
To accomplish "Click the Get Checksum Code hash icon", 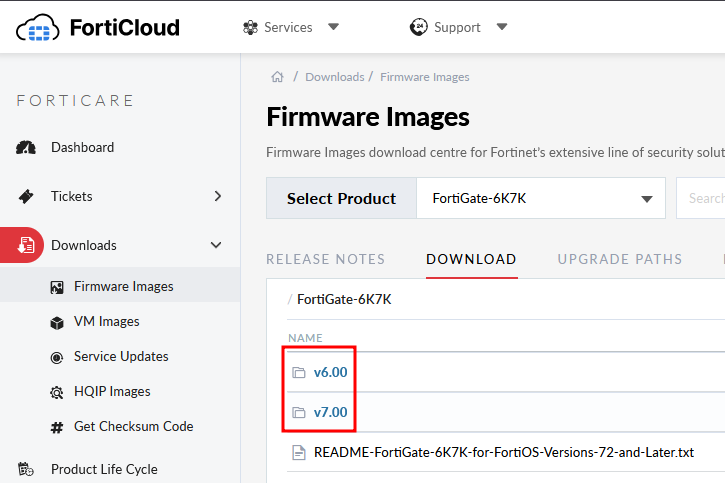I will pyautogui.click(x=56, y=427).
